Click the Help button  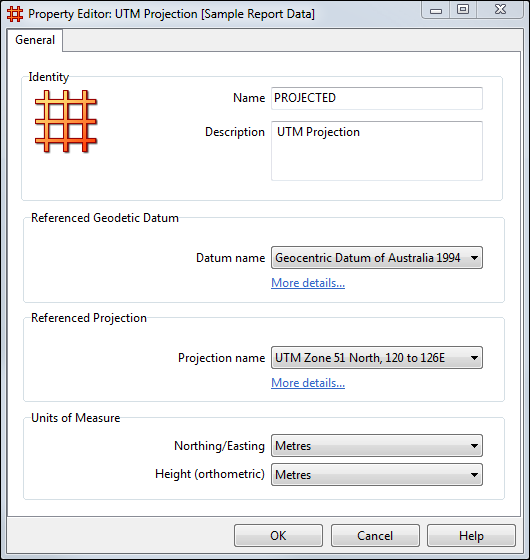(x=471, y=536)
